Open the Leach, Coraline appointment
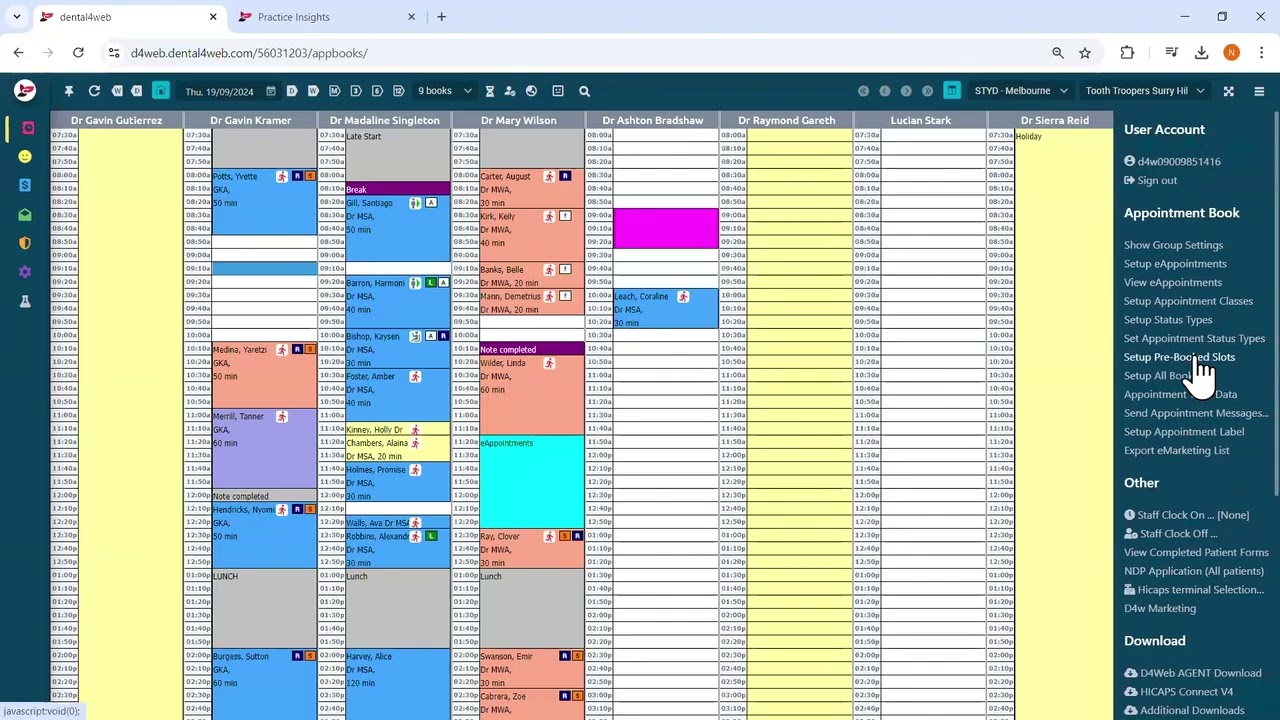The height and width of the screenshot is (720, 1280). click(x=666, y=309)
